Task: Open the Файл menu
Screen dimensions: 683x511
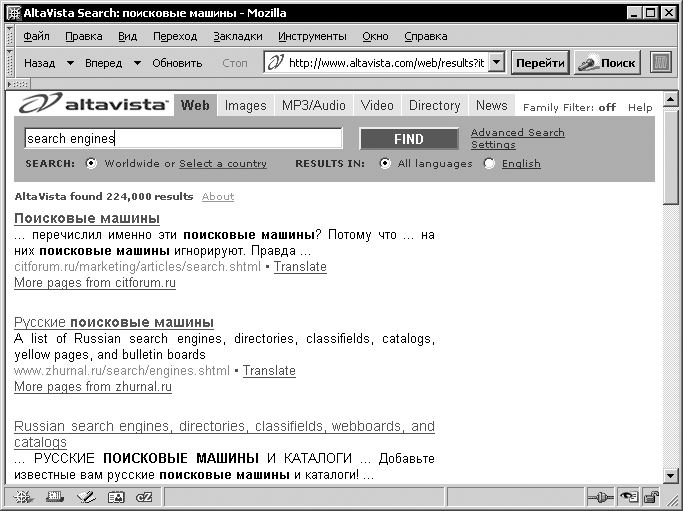Action: pos(37,36)
